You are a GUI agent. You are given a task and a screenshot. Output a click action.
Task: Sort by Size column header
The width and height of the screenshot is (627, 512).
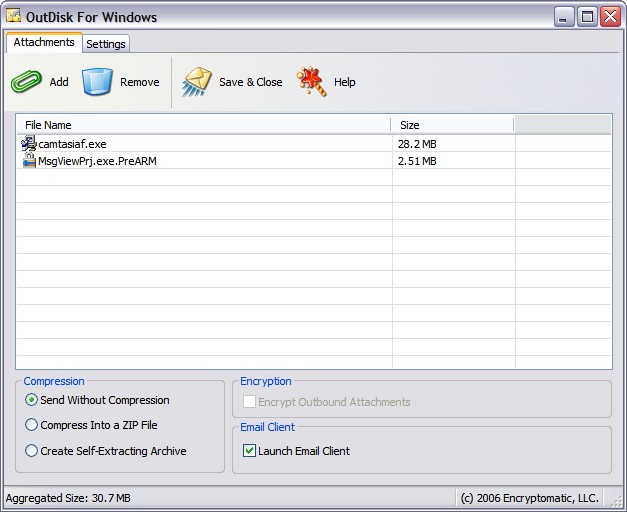coord(452,125)
